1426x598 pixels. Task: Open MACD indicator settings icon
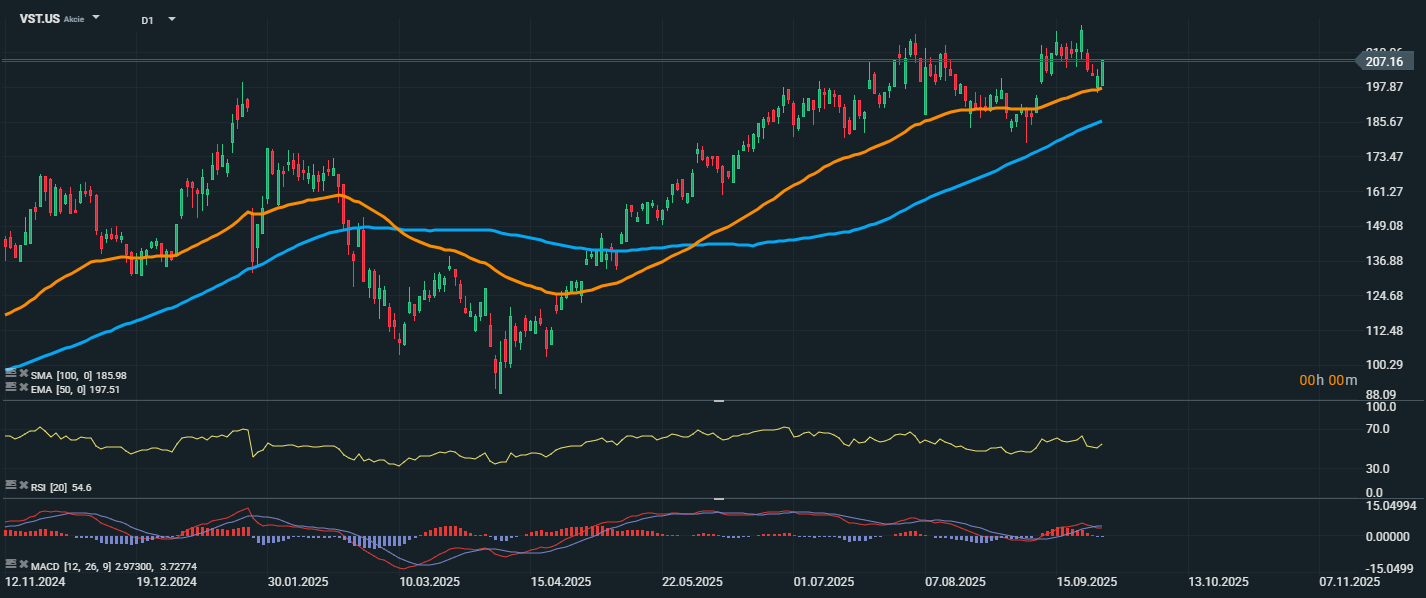click(x=10, y=564)
